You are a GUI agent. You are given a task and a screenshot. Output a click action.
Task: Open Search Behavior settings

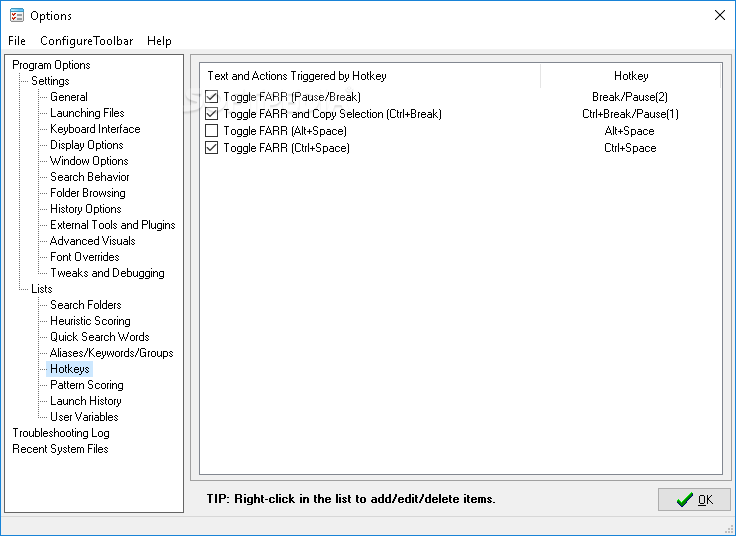pos(90,176)
